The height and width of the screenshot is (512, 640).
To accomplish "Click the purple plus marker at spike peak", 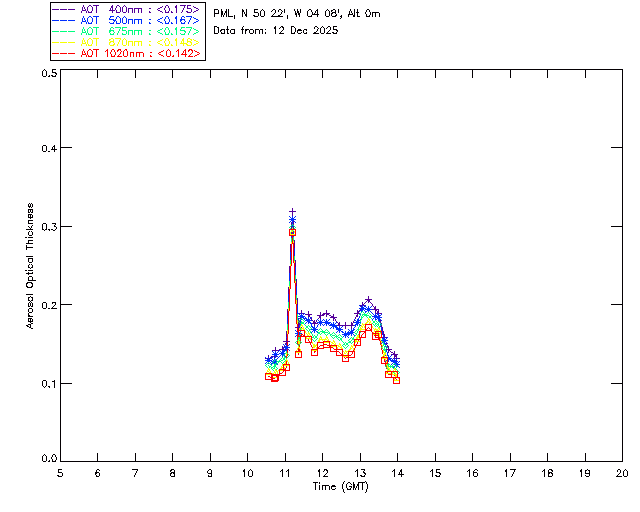I will pyautogui.click(x=292, y=212).
